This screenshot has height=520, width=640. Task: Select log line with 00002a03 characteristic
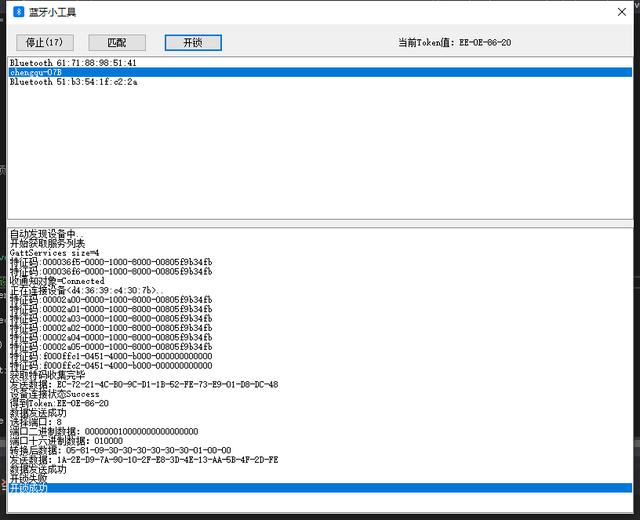click(x=320, y=318)
